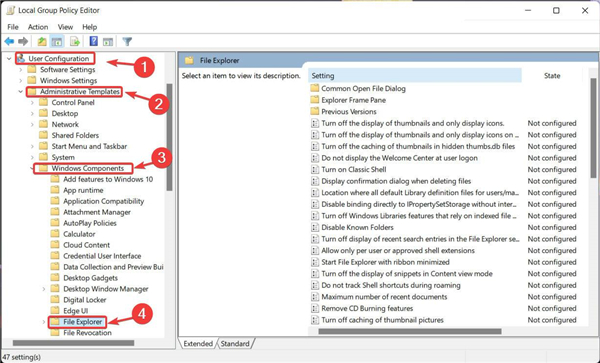Click the horizontal scrollbar under the settings list
Image resolution: width=600 pixels, height=363 pixels.
pos(409,331)
